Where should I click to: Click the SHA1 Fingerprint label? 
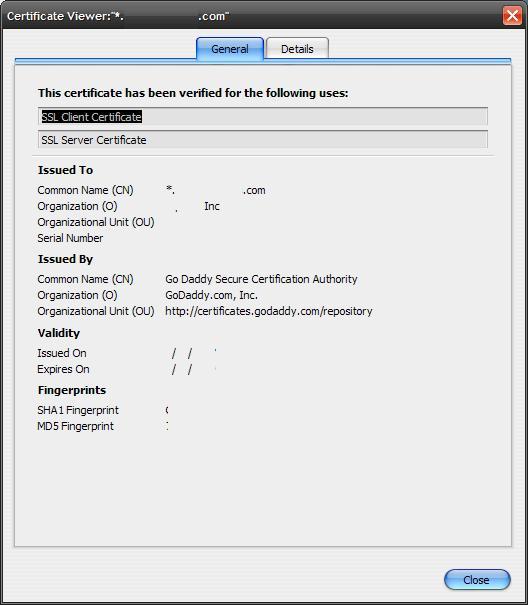(78, 410)
